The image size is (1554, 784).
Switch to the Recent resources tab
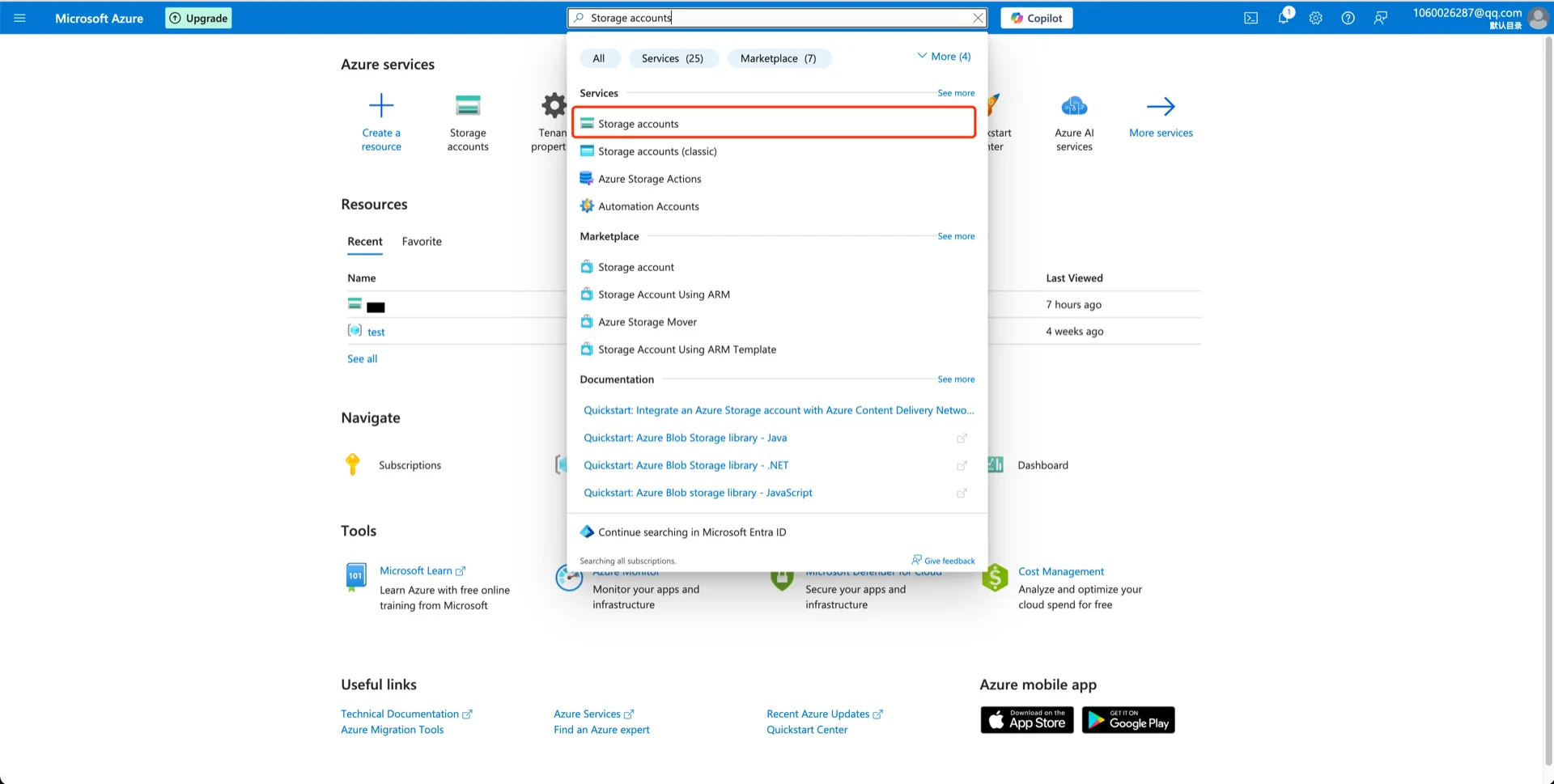(365, 241)
